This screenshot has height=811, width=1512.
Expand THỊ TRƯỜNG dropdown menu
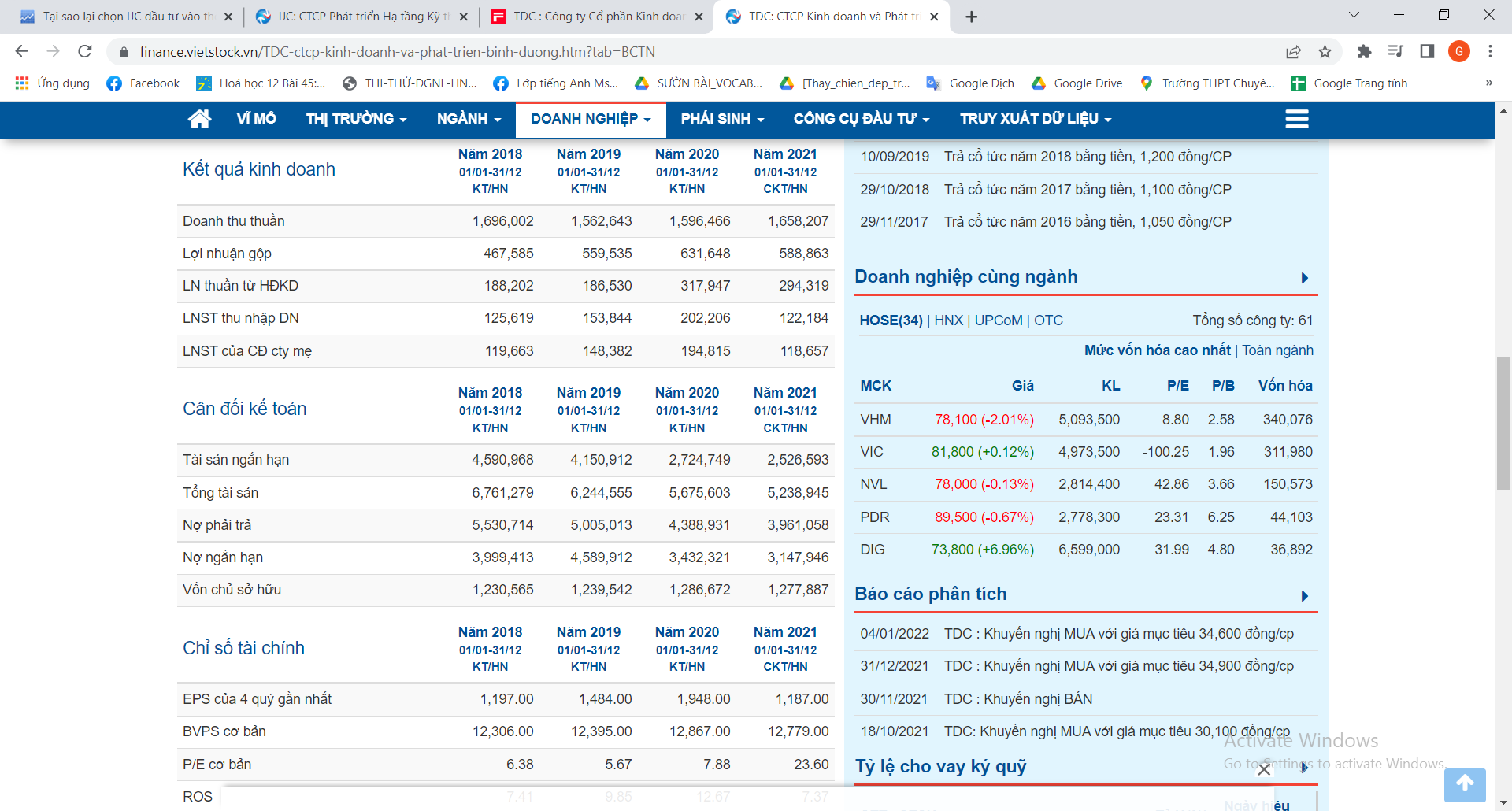(x=356, y=119)
